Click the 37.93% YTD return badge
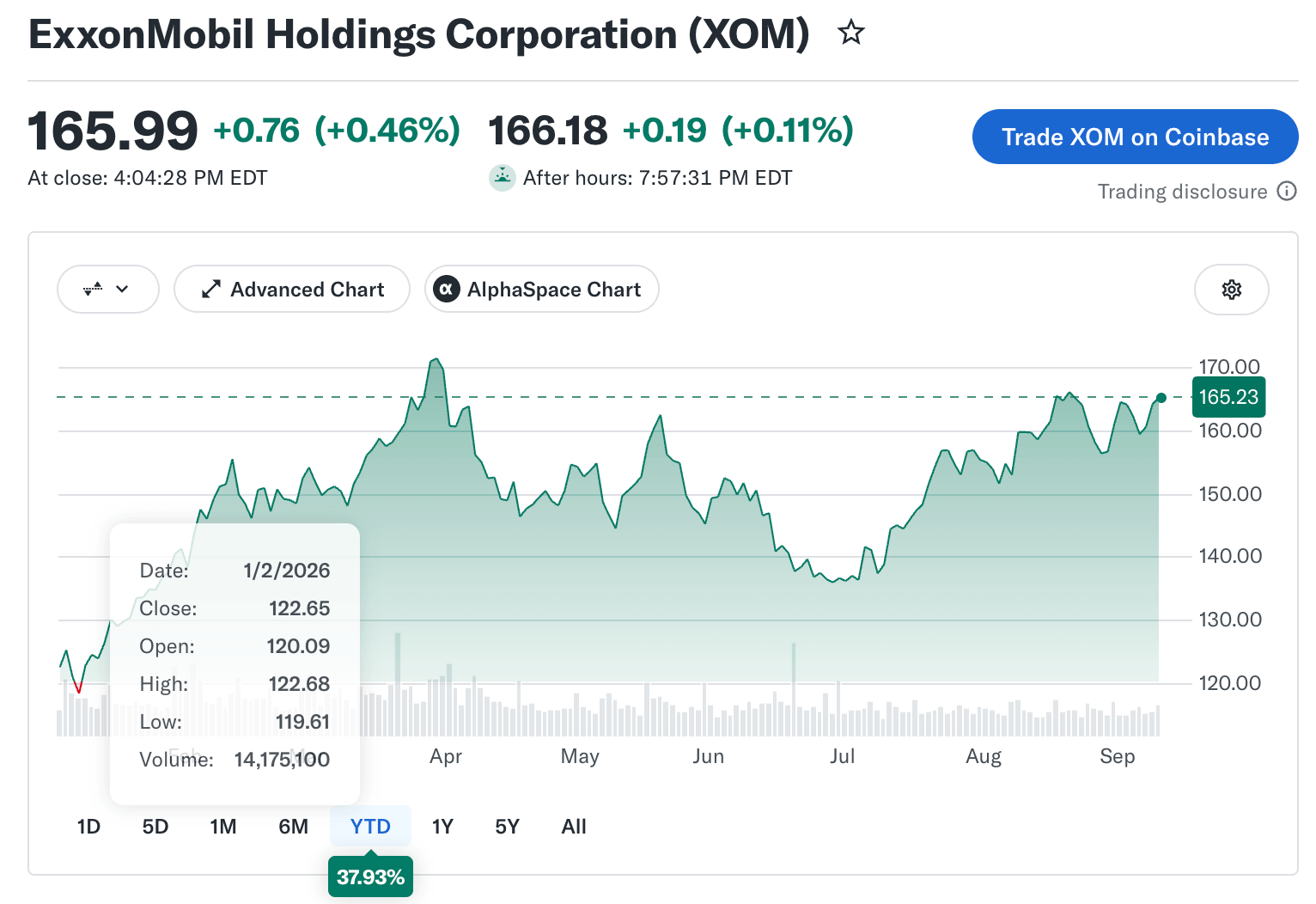 pos(370,877)
